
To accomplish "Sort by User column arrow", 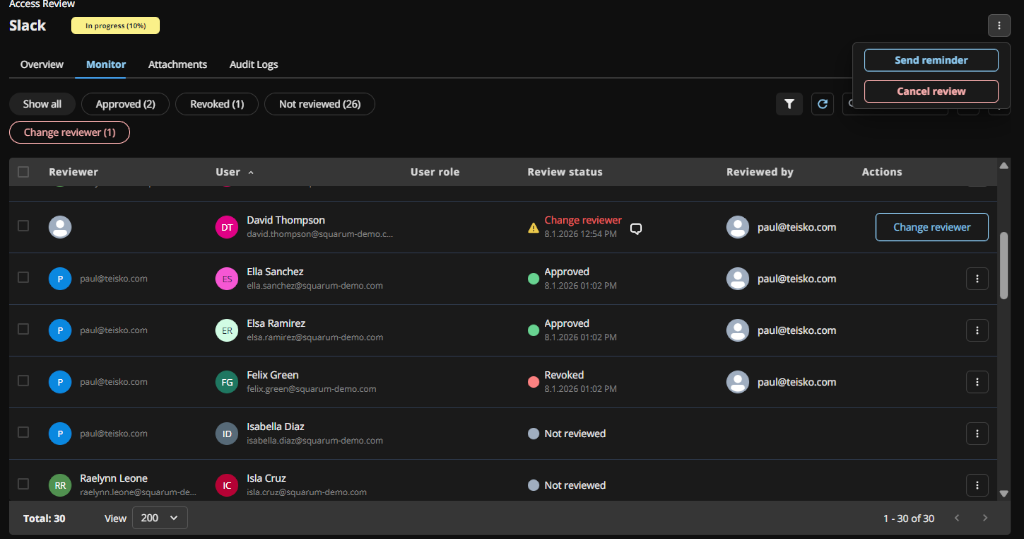I will (251, 172).
